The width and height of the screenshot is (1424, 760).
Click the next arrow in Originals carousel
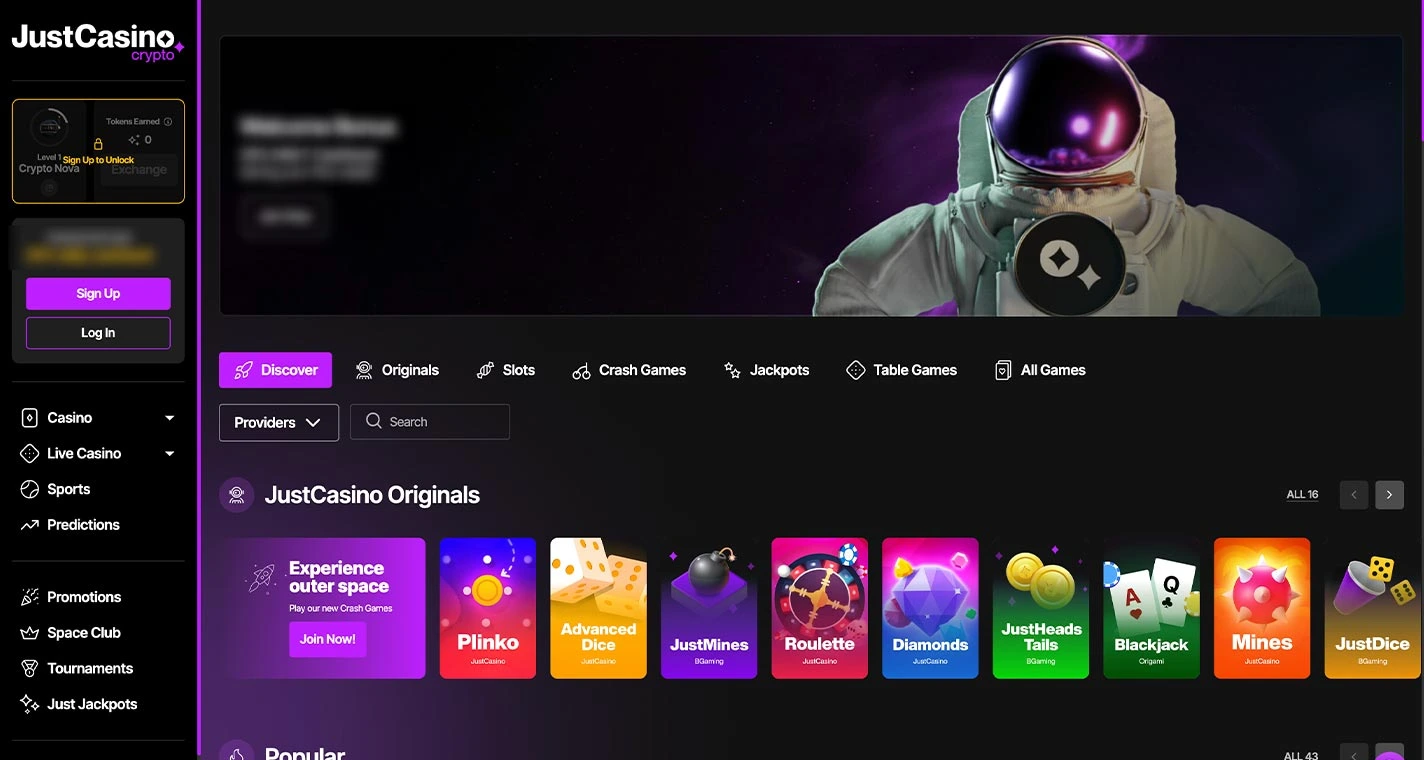point(1389,494)
